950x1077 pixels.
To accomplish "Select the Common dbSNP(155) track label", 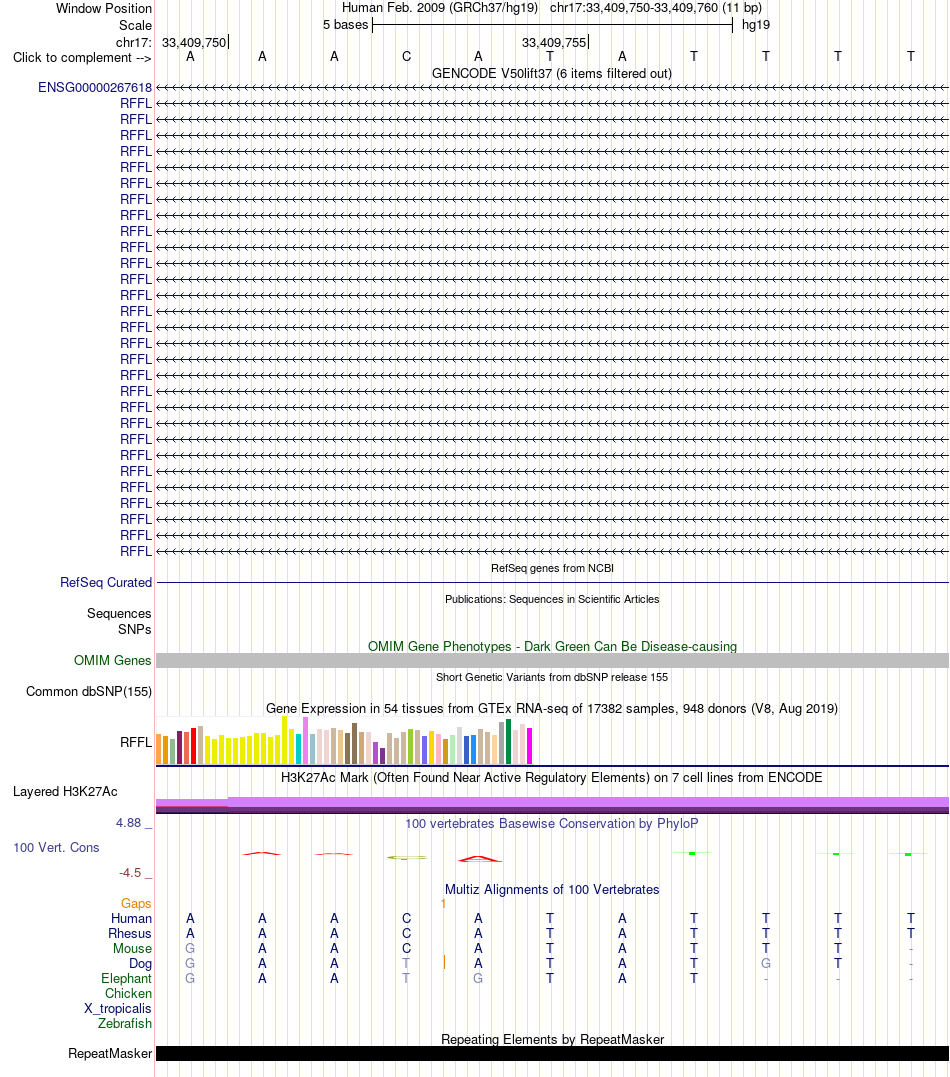I will coord(89,692).
